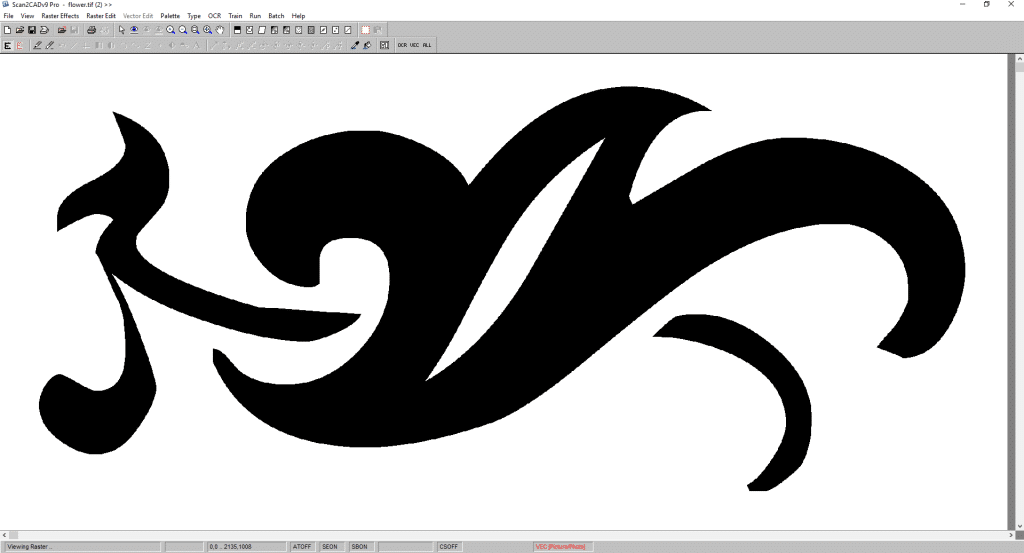Click the horizontal scrollbar right arrow
This screenshot has width=1024, height=553.
[x=1010, y=535]
